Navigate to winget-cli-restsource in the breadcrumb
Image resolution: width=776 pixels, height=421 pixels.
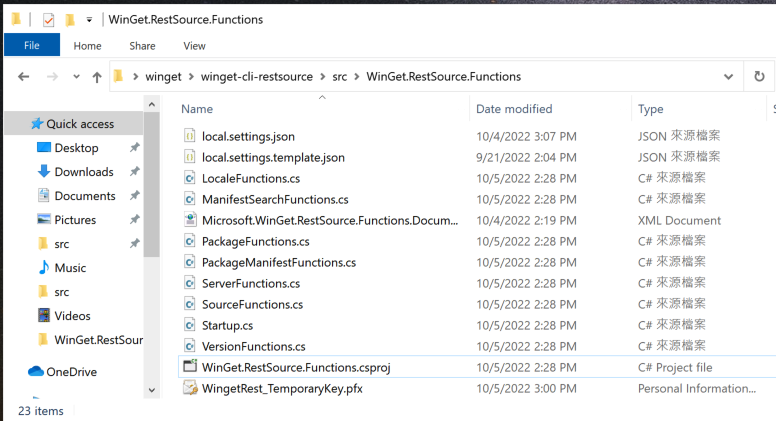(x=257, y=77)
